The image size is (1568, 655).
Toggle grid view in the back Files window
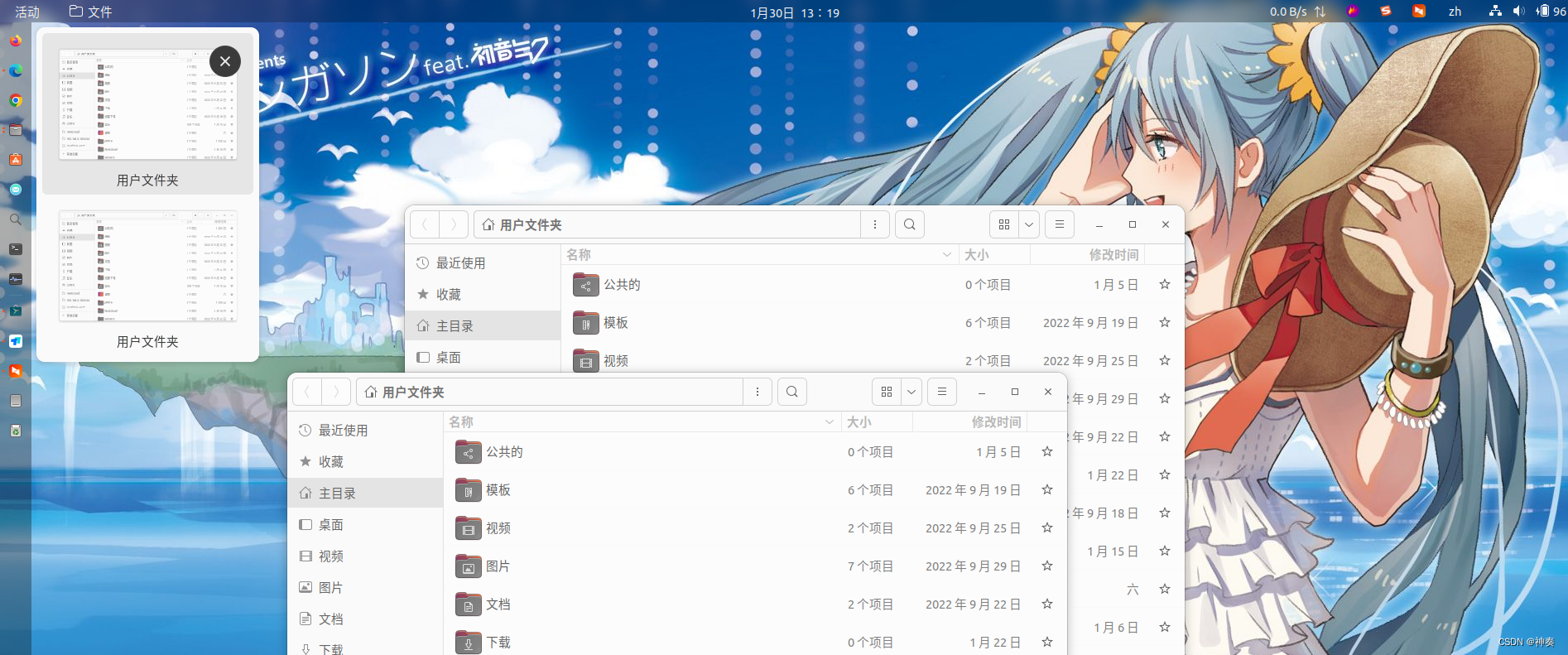click(1004, 224)
